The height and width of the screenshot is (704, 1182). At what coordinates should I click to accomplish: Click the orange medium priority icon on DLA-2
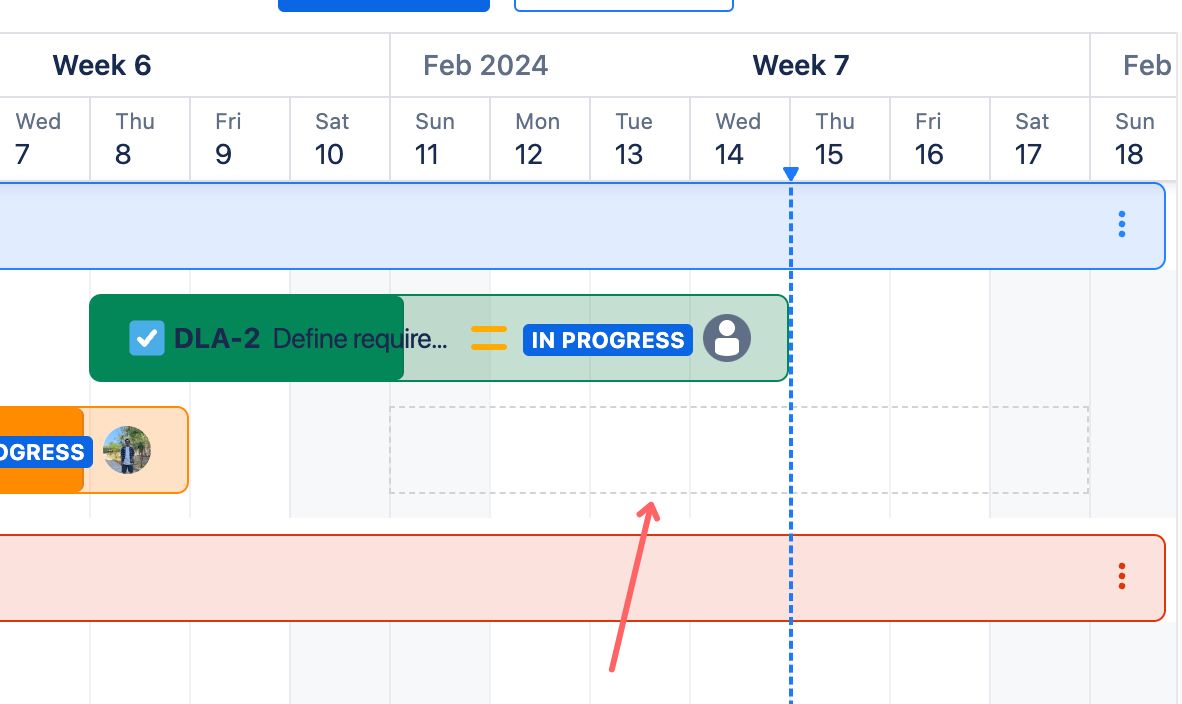(489, 338)
